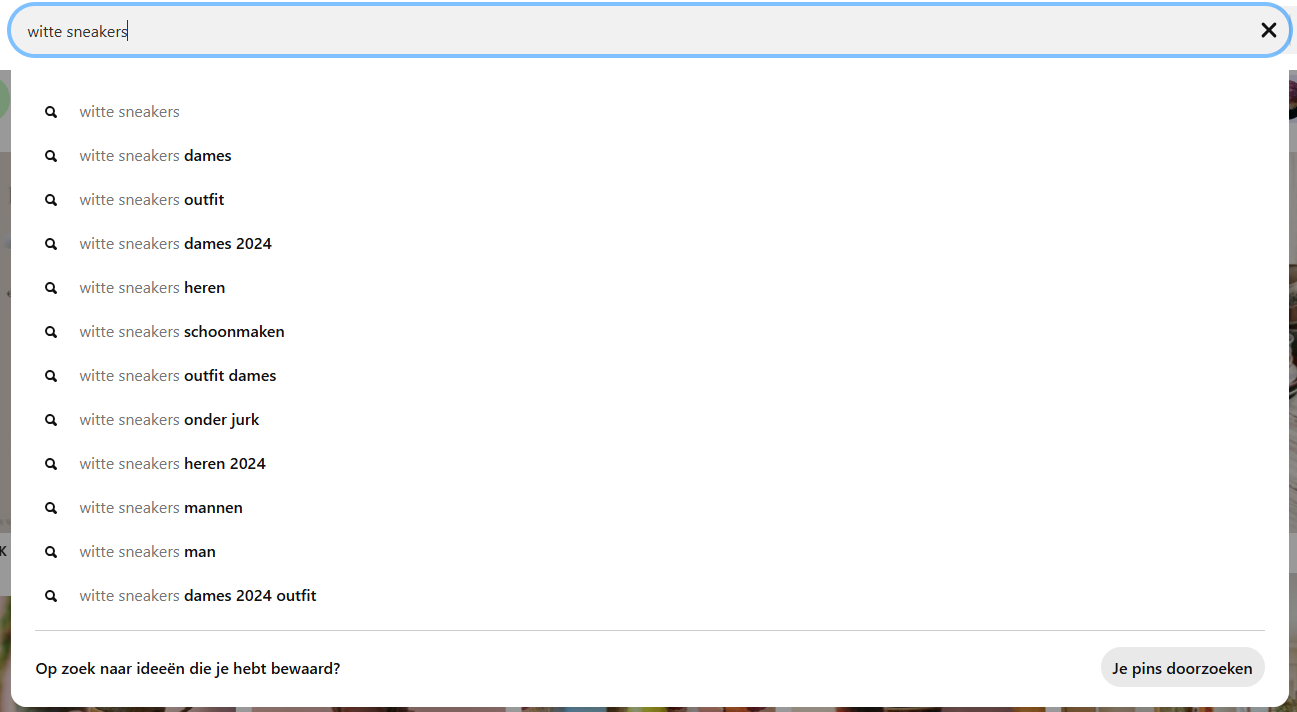Screen dimensions: 1297x712
Task: Pick 'witte sneakers dames 2024 outfit' suggestion
Action: tap(198, 596)
